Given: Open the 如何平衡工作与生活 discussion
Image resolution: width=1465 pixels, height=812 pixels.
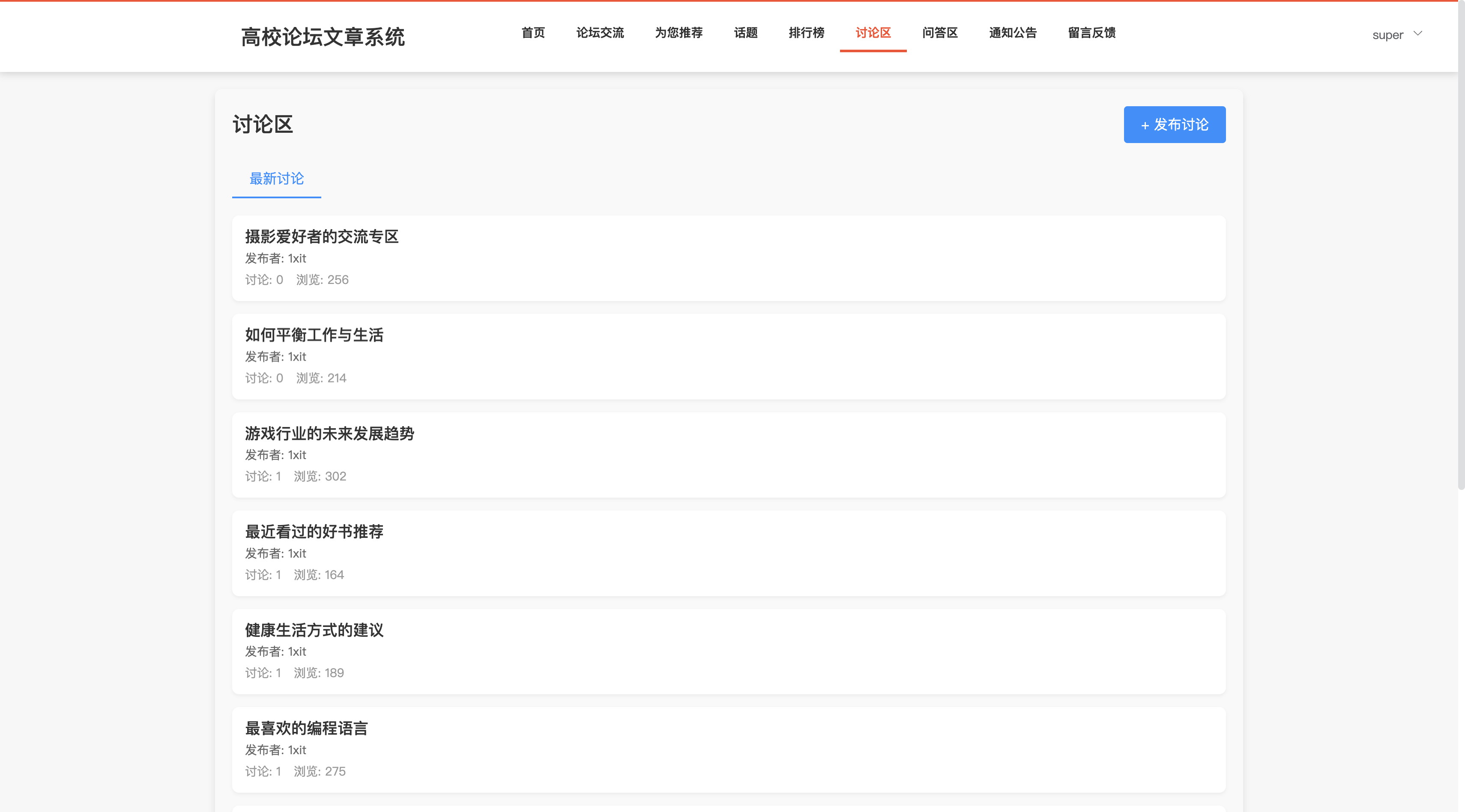Looking at the screenshot, I should coord(314,335).
